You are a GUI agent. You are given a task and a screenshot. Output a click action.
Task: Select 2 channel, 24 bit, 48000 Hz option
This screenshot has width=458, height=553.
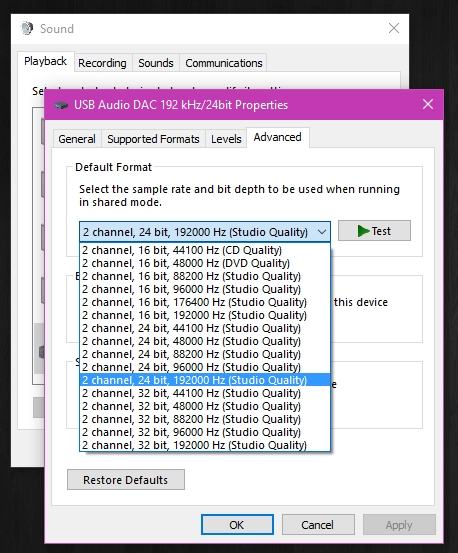(x=205, y=341)
